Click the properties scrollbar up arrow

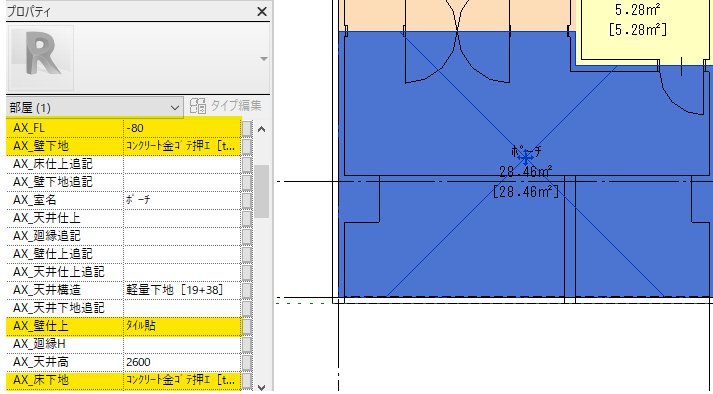261,129
